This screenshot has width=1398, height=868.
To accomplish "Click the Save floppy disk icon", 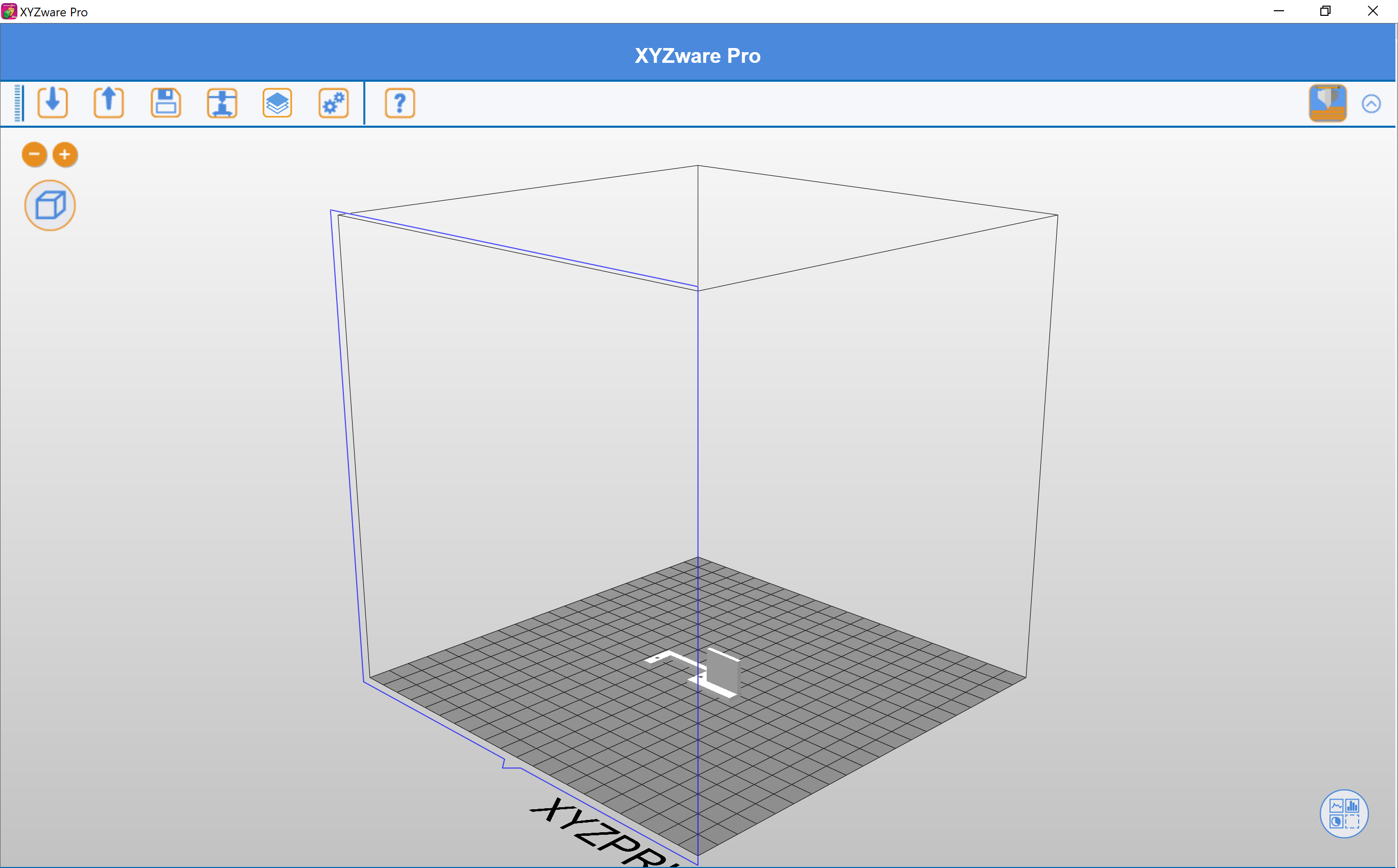I will pos(166,103).
